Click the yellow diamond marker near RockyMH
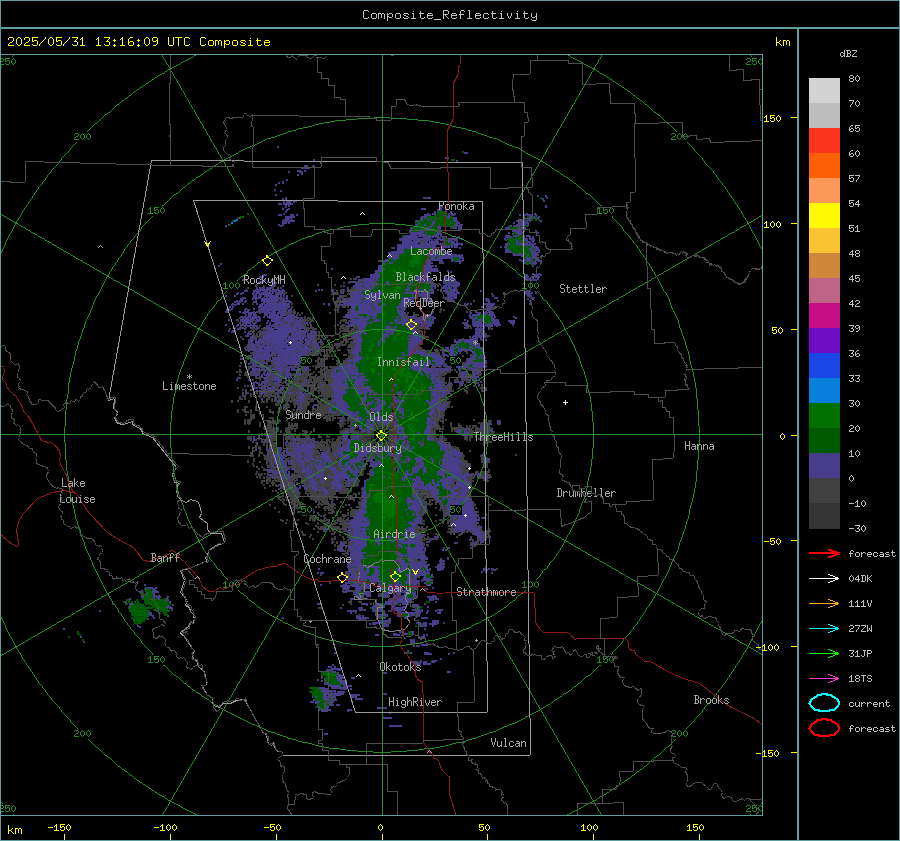This screenshot has height=841, width=900. coord(267,261)
